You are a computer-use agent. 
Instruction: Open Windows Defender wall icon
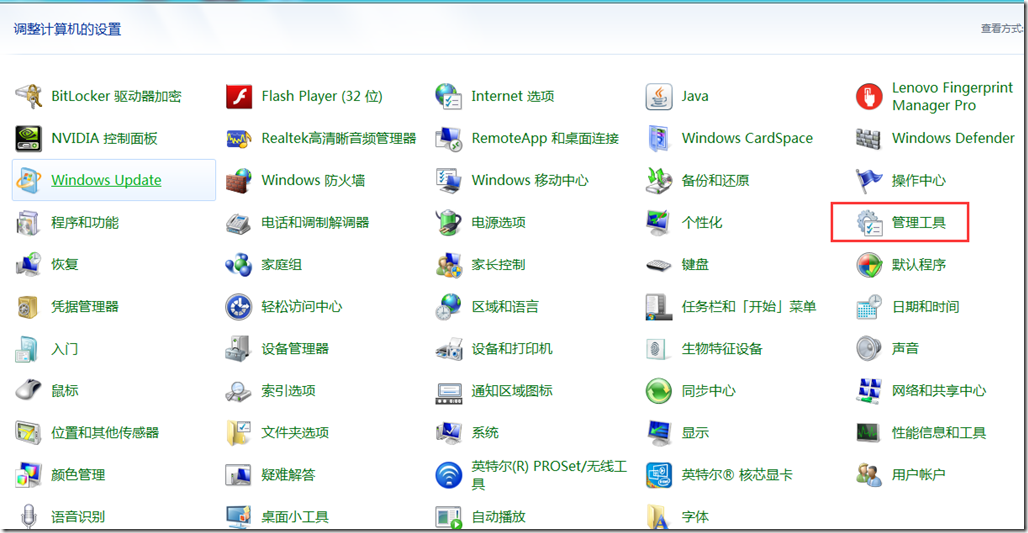click(x=869, y=138)
